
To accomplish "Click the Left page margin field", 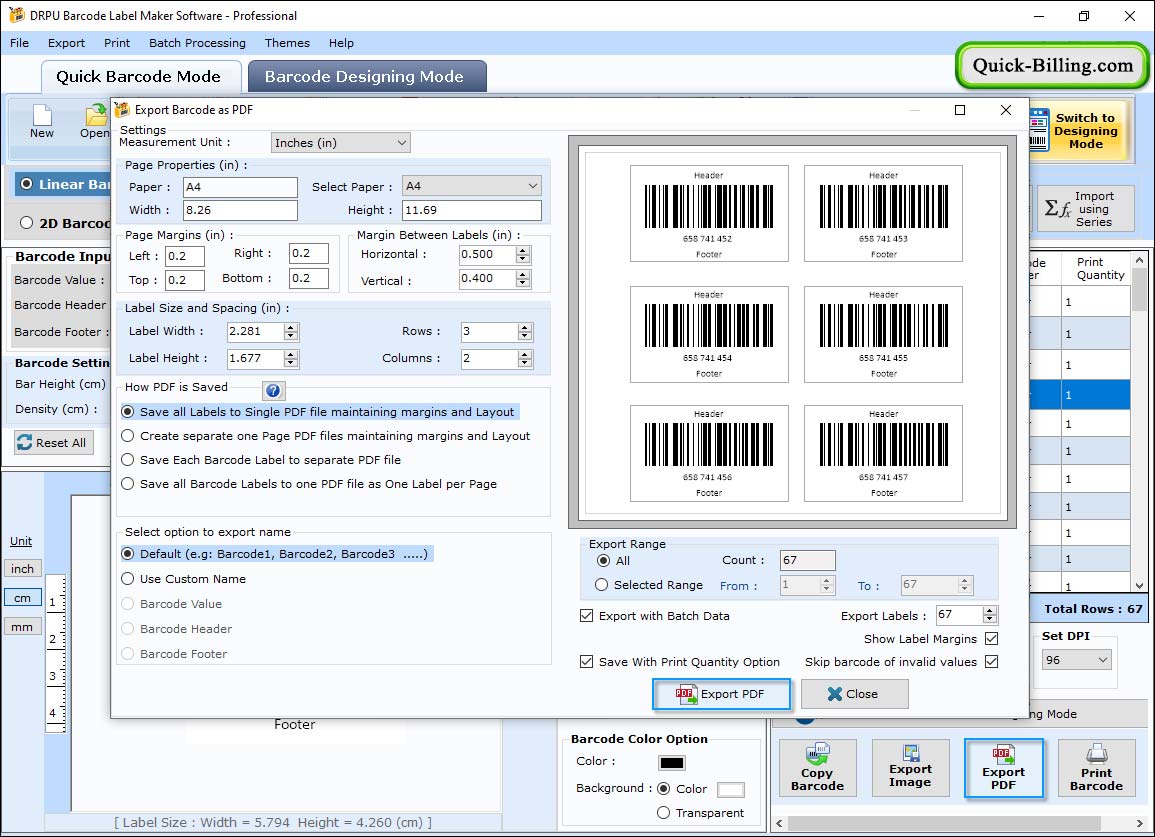I will point(184,256).
